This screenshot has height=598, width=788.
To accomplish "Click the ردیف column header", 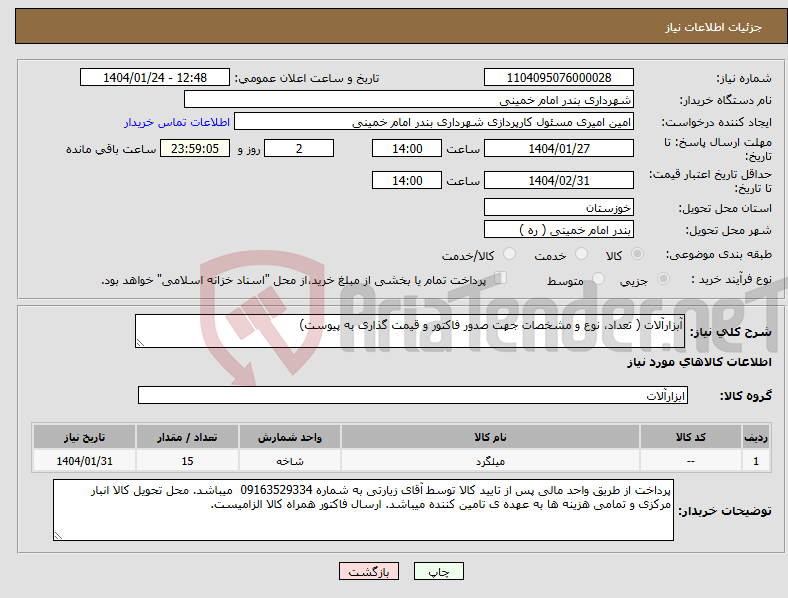I will click(756, 437).
